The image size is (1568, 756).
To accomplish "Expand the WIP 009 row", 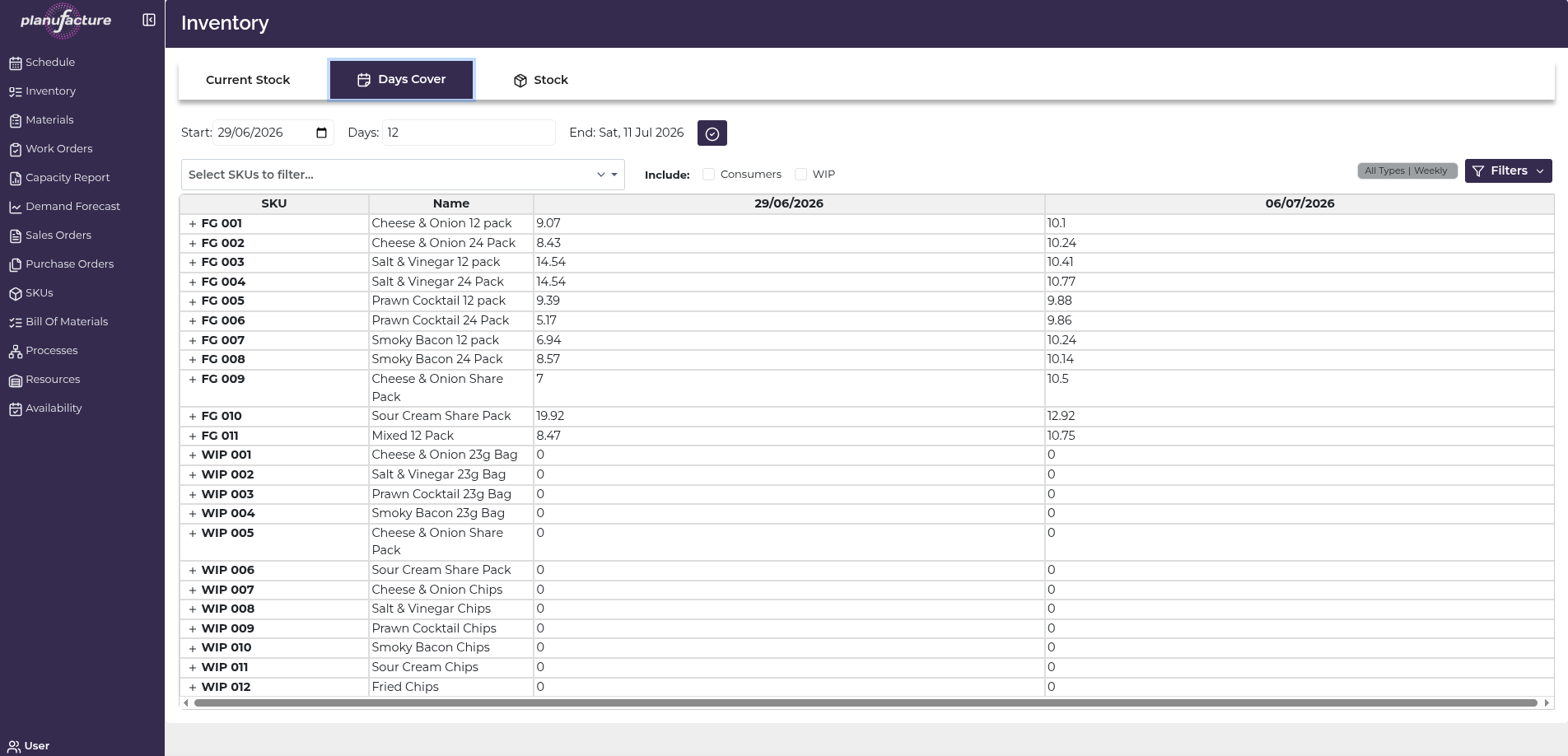I will coord(193,629).
